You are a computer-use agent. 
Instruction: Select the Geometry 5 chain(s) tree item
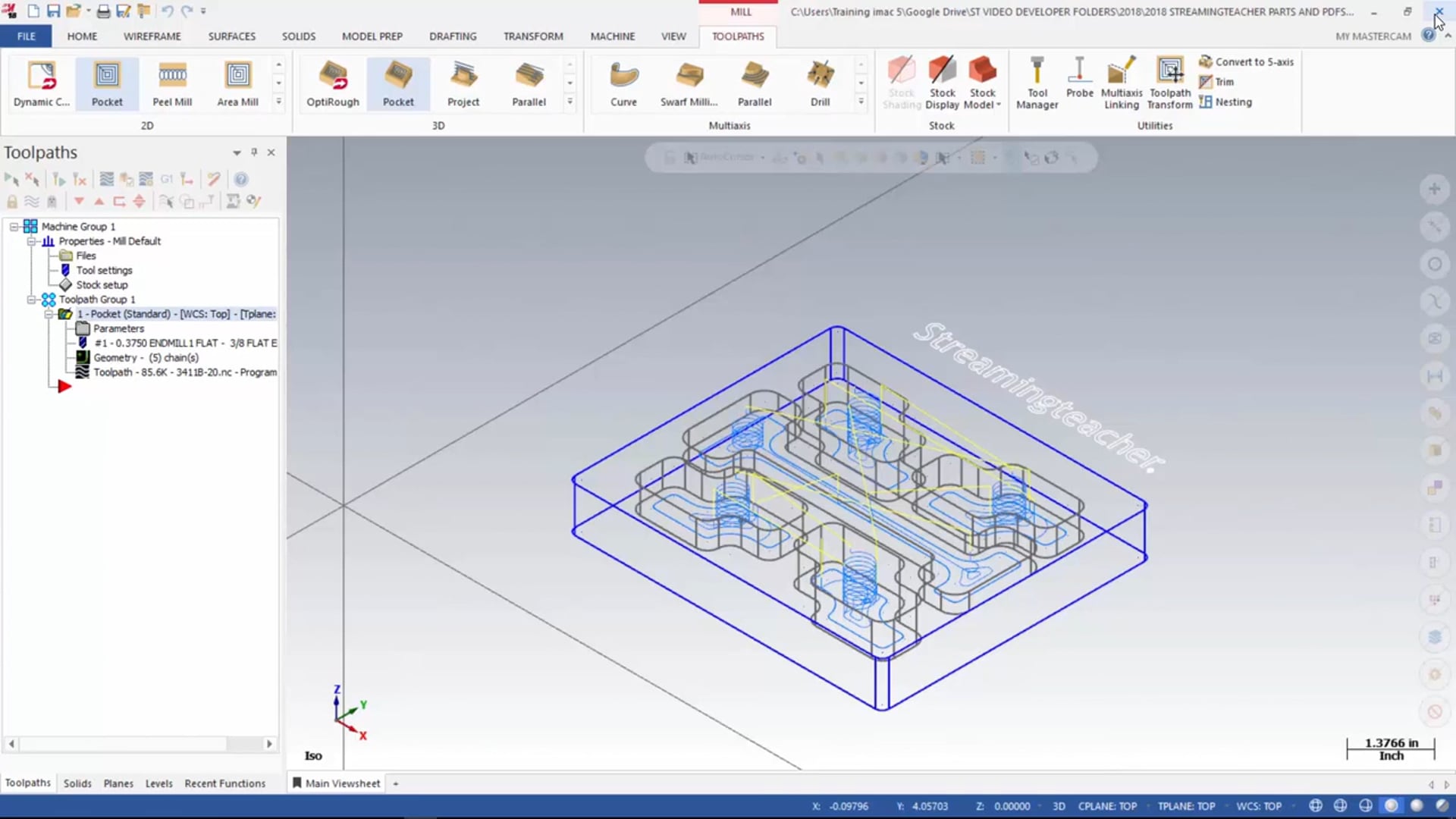point(146,357)
